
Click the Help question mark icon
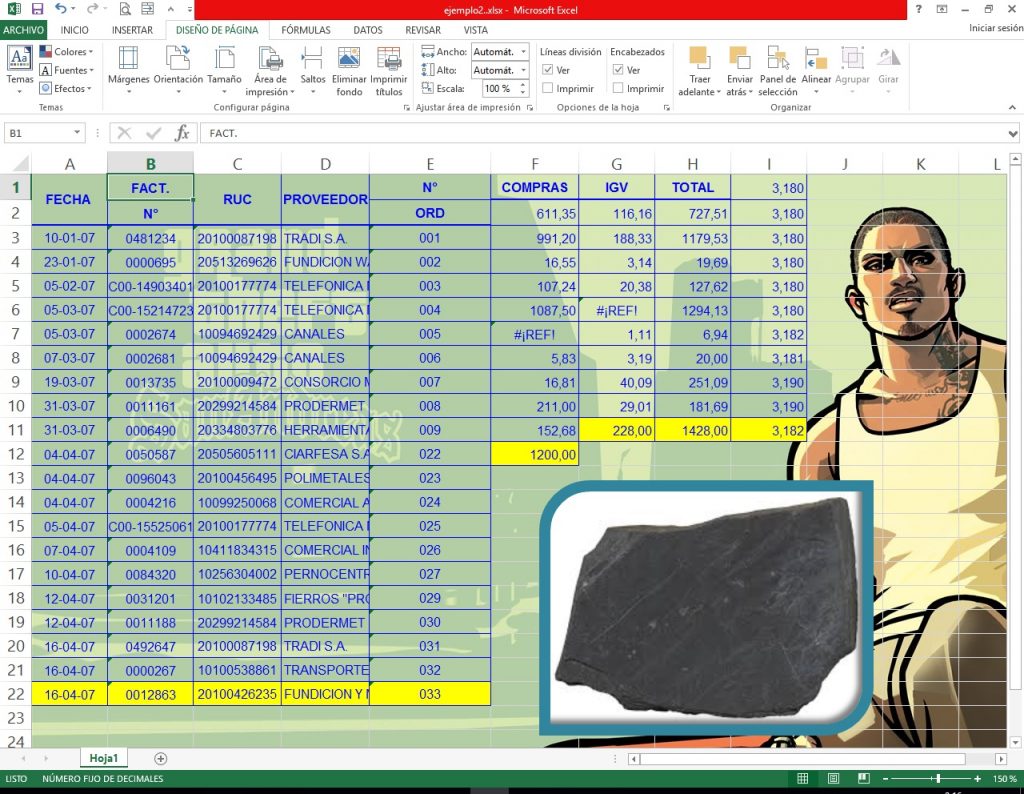(918, 9)
